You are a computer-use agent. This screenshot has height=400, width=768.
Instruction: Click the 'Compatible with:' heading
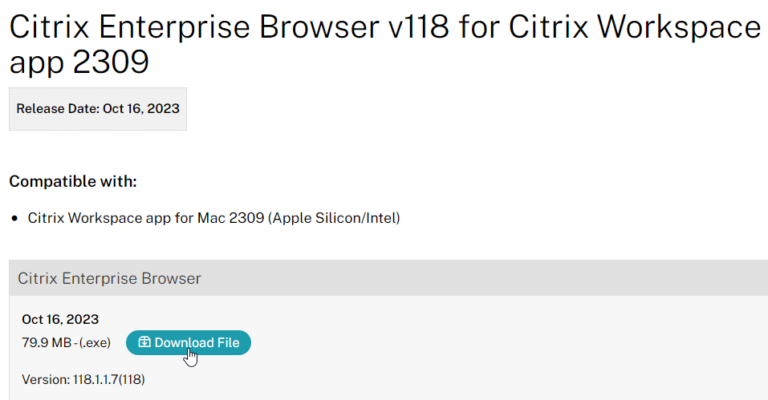coord(73,181)
